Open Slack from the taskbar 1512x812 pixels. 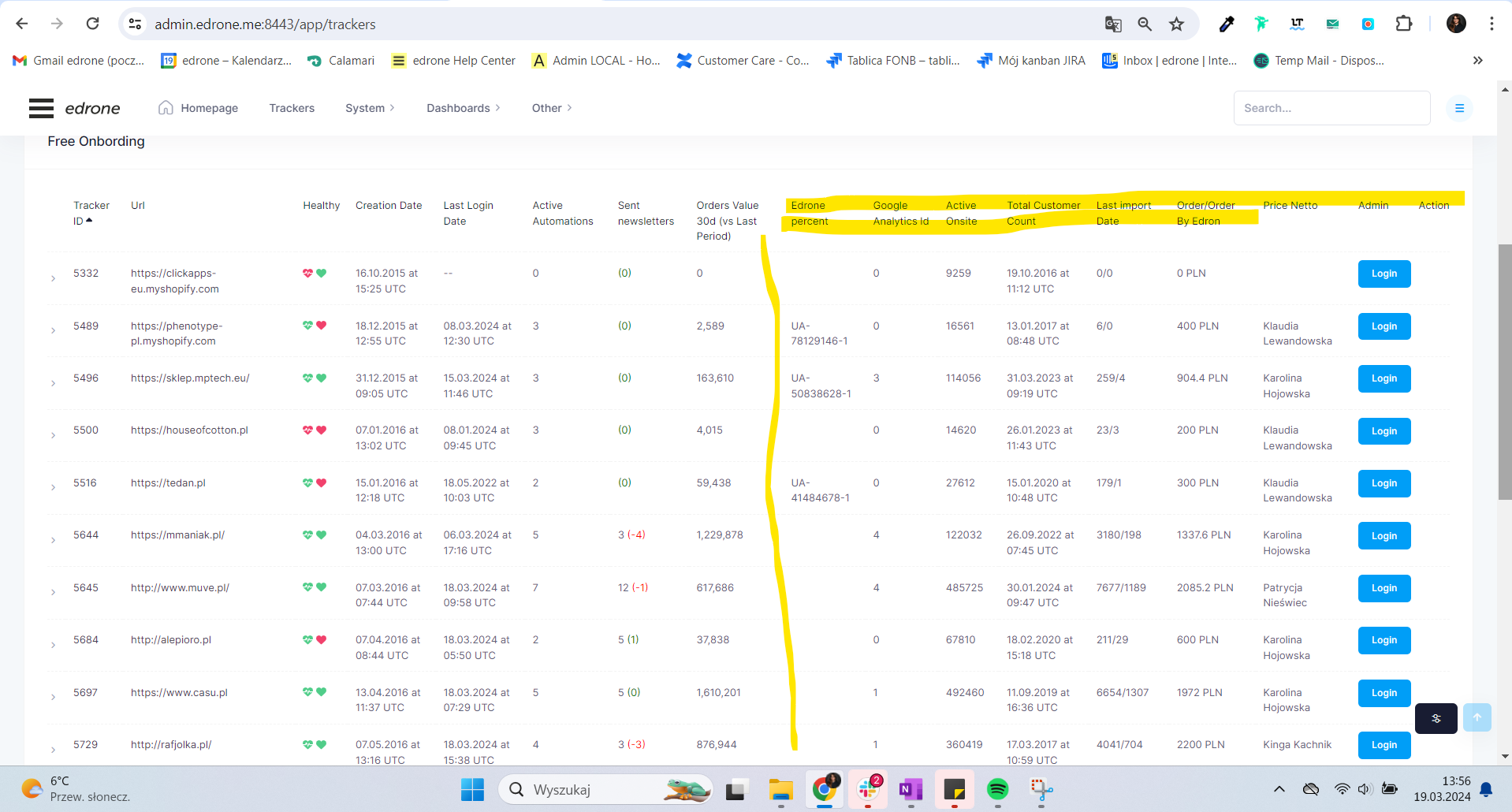coord(868,789)
